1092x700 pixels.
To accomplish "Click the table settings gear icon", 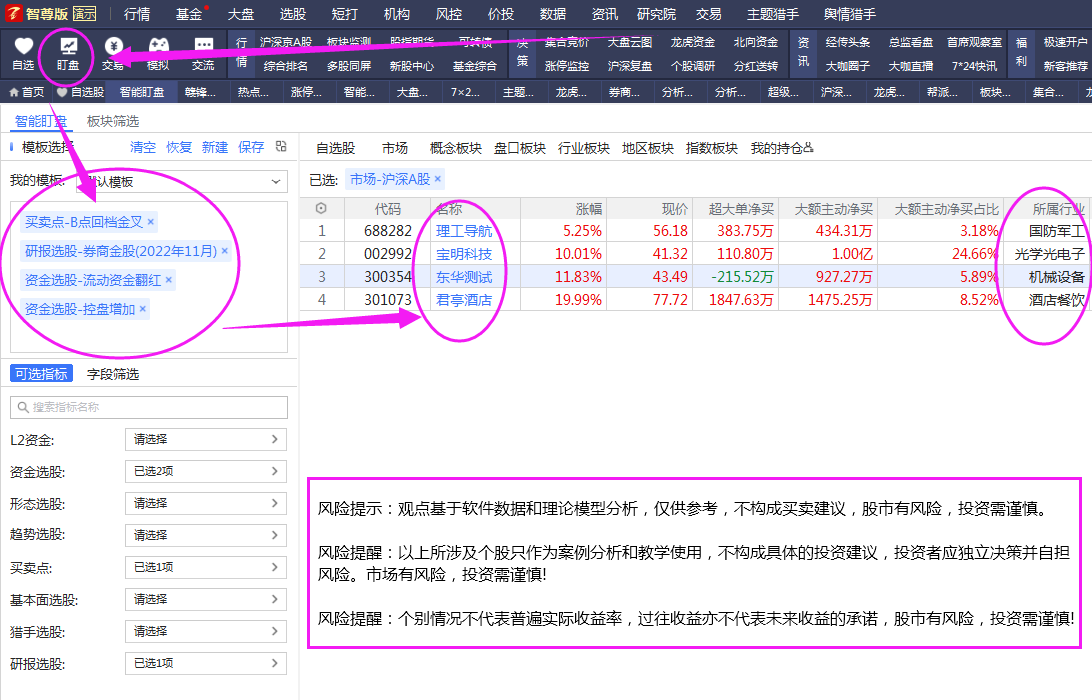I will [x=321, y=208].
